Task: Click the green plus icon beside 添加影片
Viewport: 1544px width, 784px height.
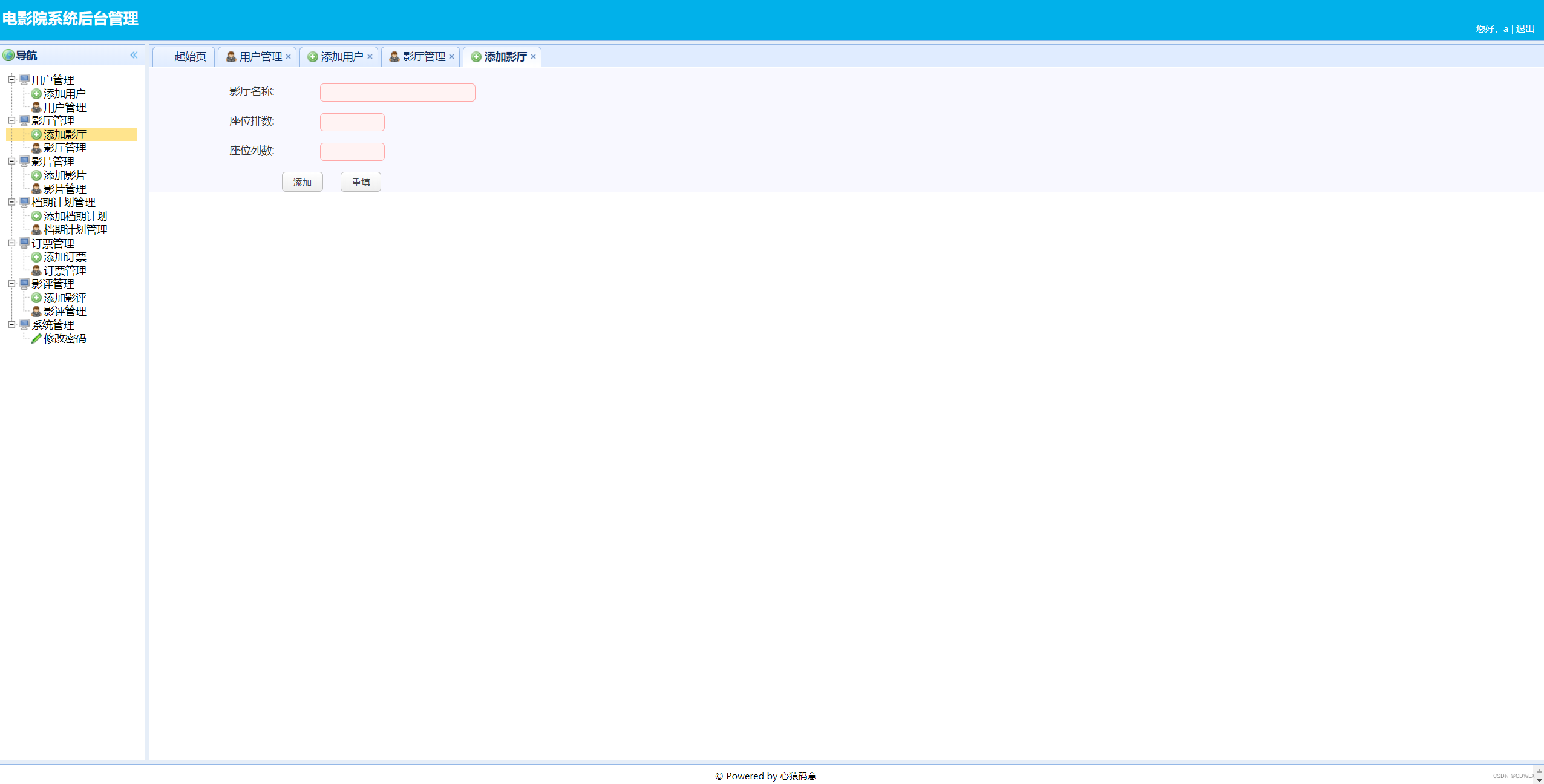Action: [36, 175]
